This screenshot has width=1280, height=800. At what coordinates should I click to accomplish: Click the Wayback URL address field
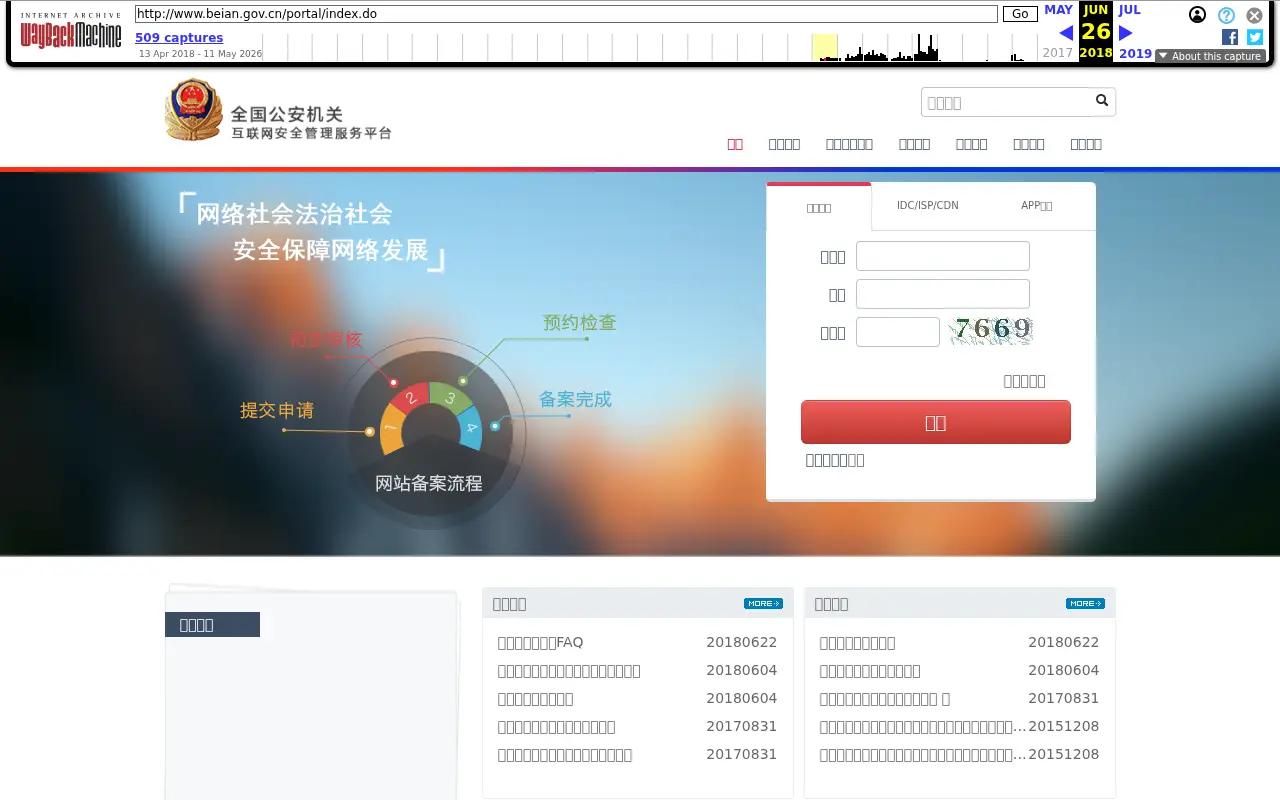tap(566, 14)
